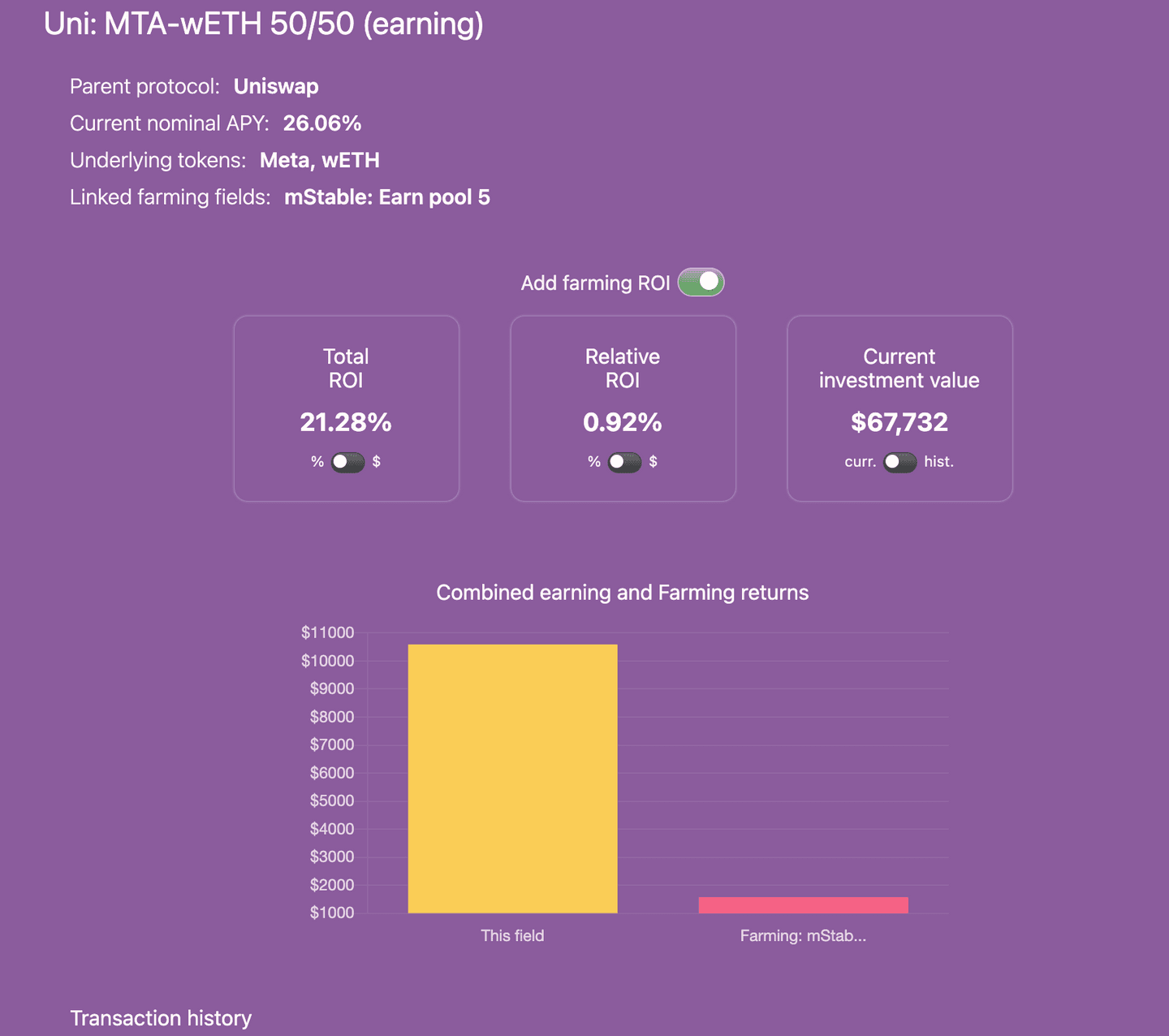
Task: Click the $1000 y-axis label
Action: [x=332, y=913]
